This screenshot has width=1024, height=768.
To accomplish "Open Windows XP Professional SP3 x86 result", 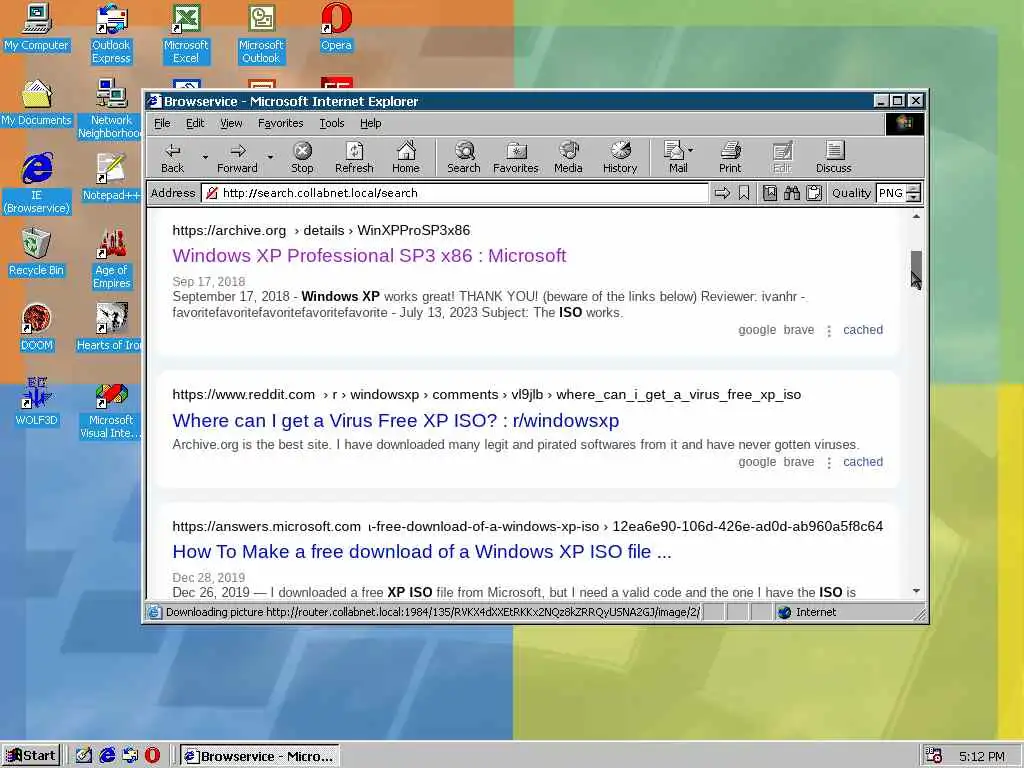I will click(x=369, y=255).
